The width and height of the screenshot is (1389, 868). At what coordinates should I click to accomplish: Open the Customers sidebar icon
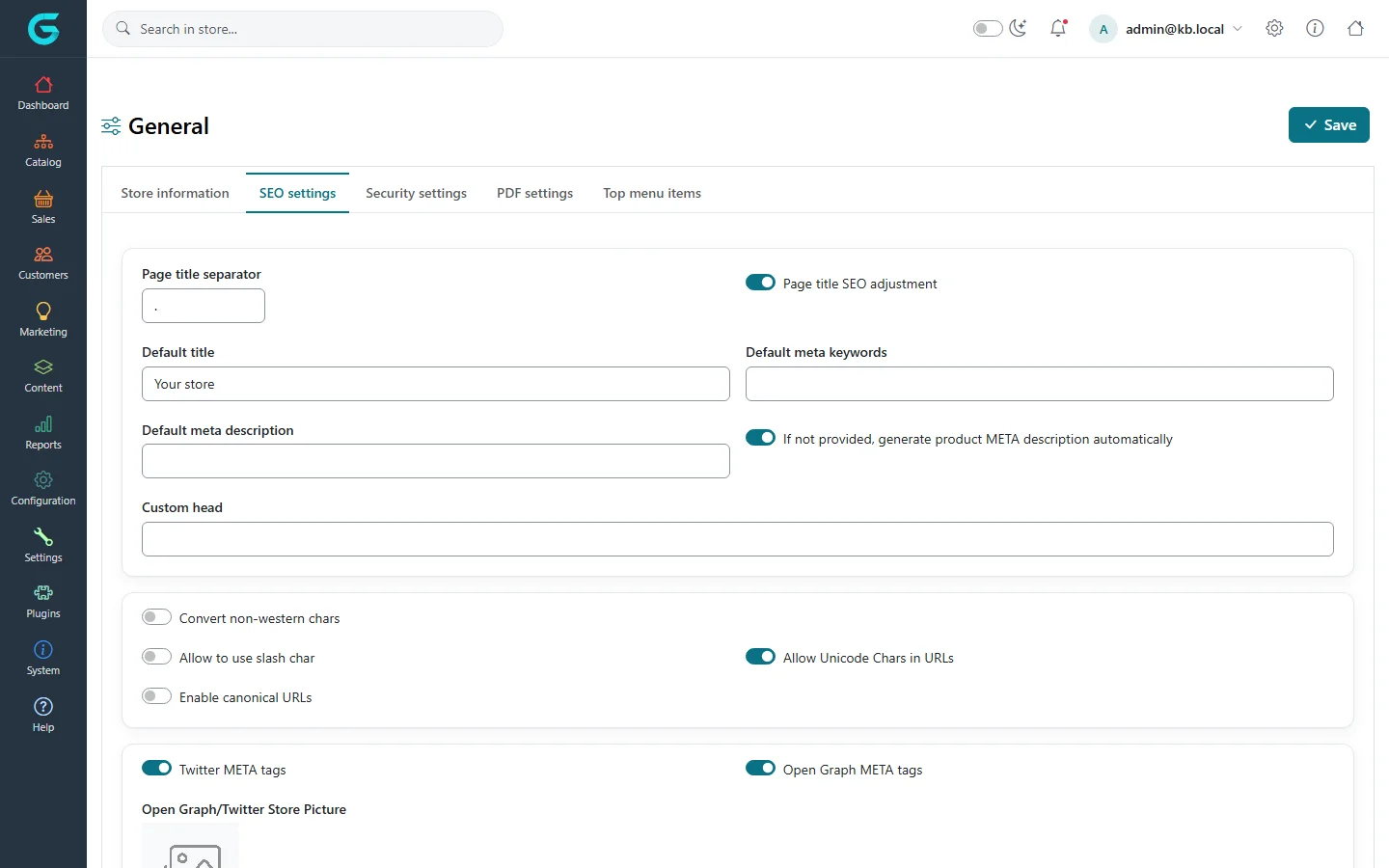pyautogui.click(x=43, y=255)
